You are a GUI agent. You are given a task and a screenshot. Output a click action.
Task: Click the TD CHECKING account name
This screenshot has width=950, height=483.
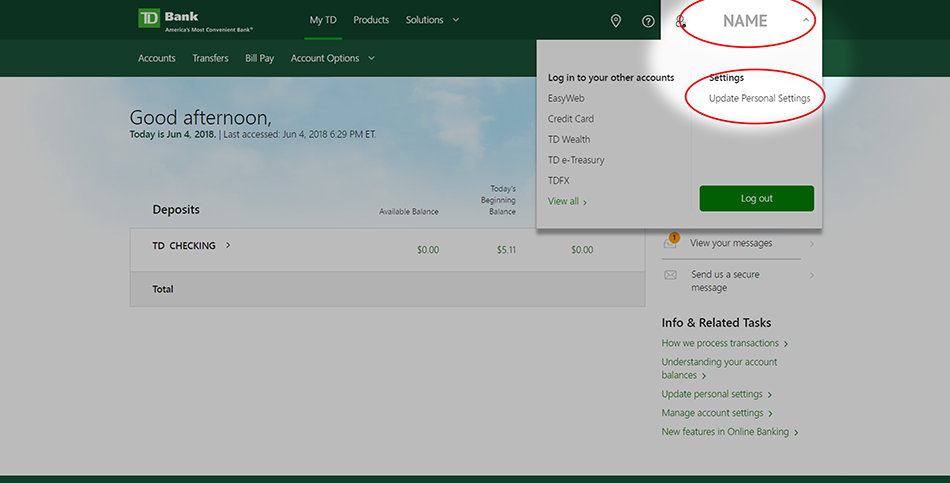(184, 245)
